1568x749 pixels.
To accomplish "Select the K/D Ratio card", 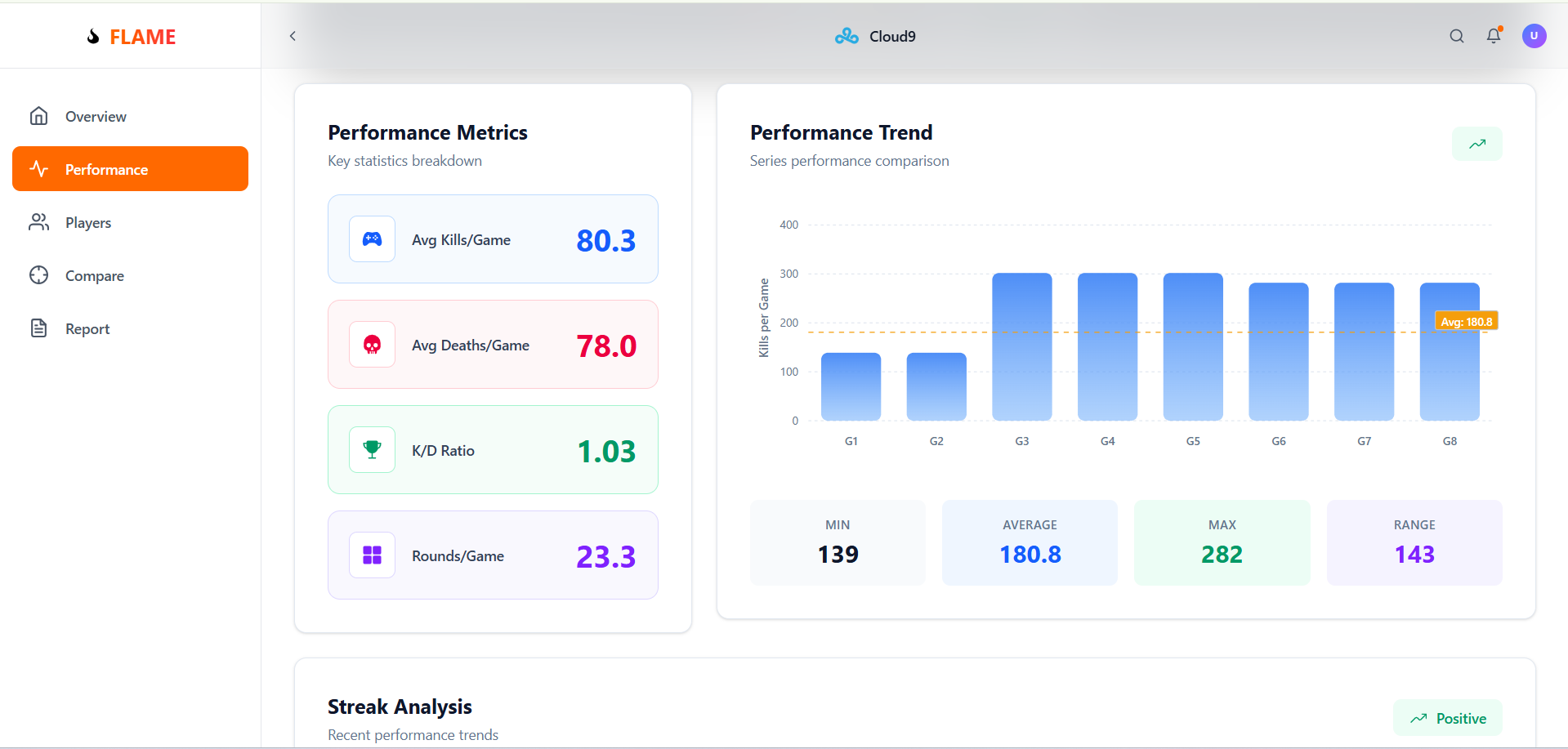I will [493, 450].
